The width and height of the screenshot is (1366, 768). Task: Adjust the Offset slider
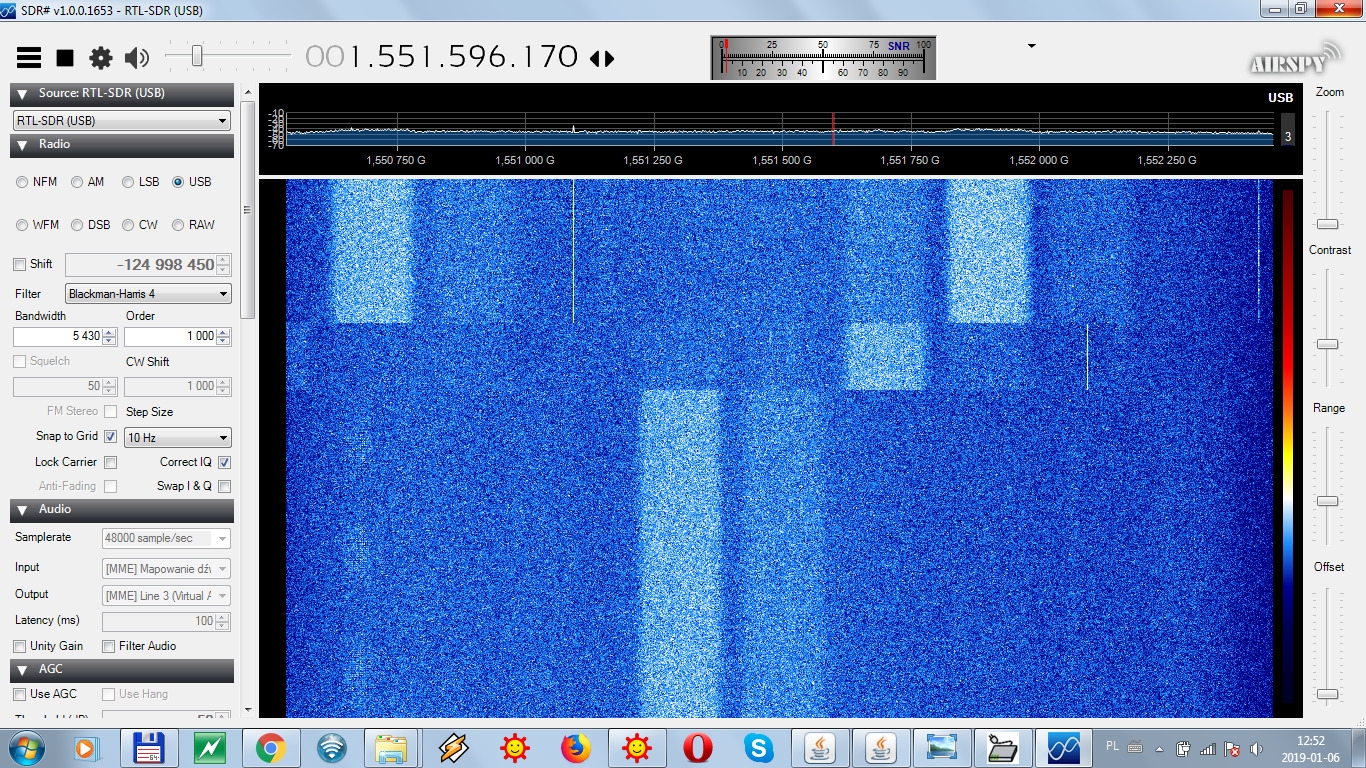point(1327,694)
